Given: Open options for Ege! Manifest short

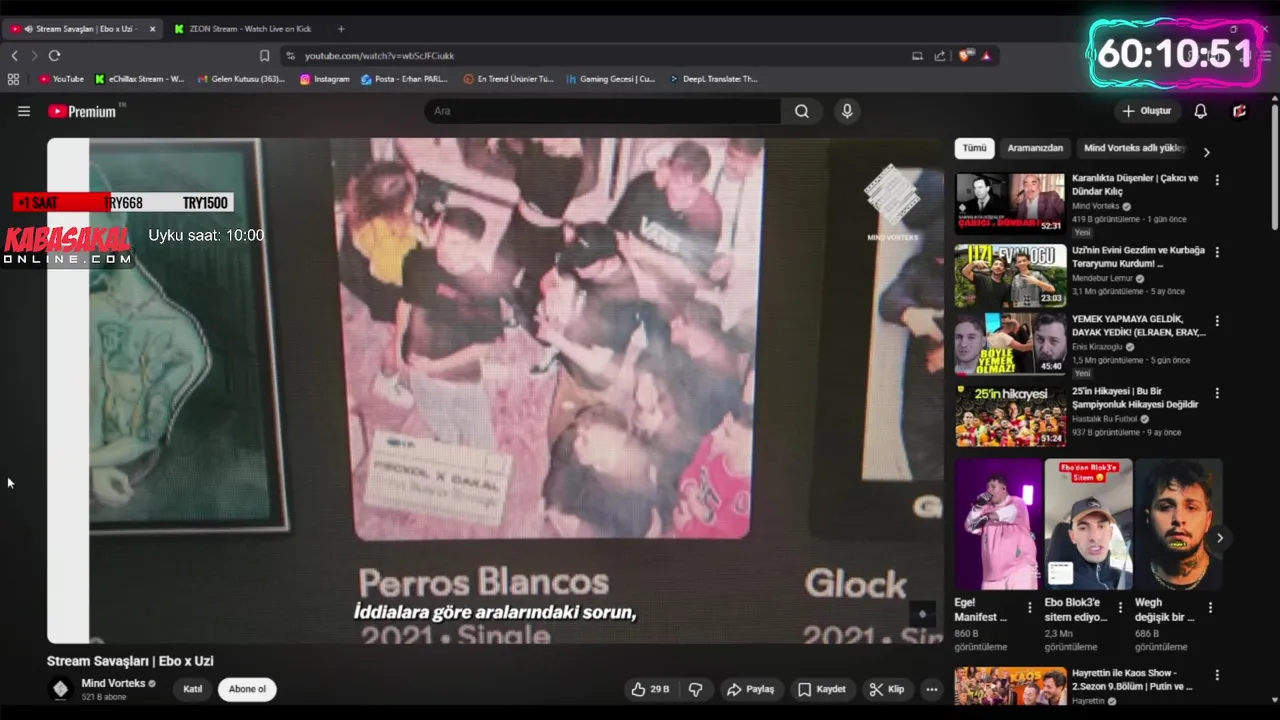Looking at the screenshot, I should point(1030,607).
